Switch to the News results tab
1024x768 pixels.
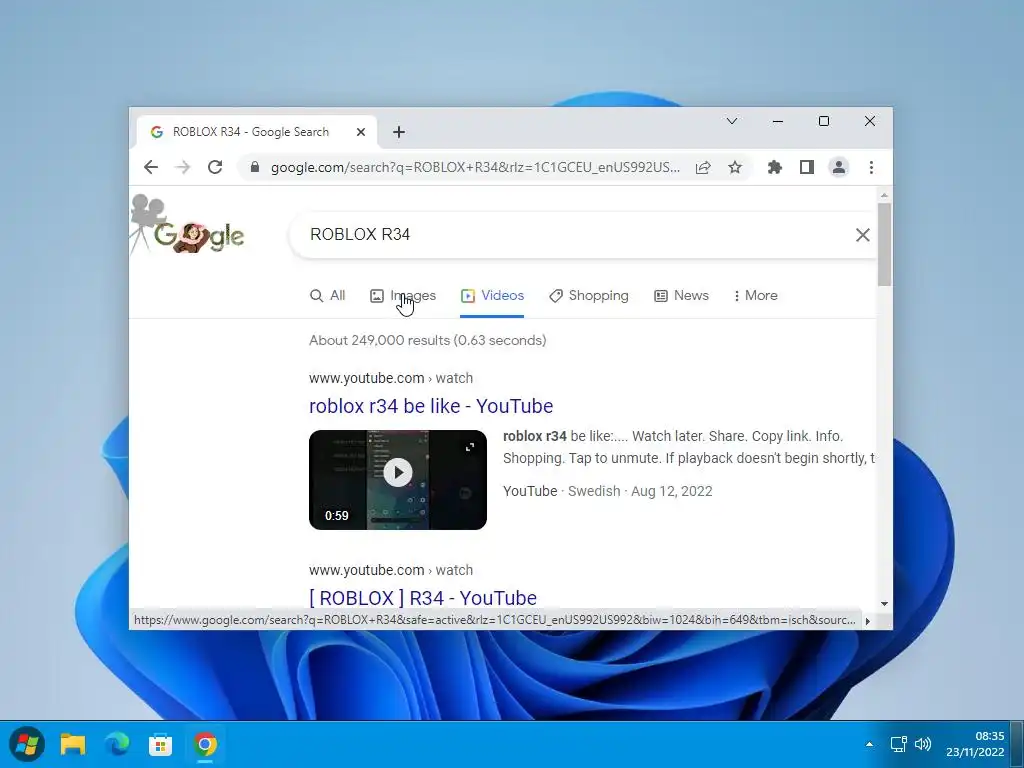(681, 295)
